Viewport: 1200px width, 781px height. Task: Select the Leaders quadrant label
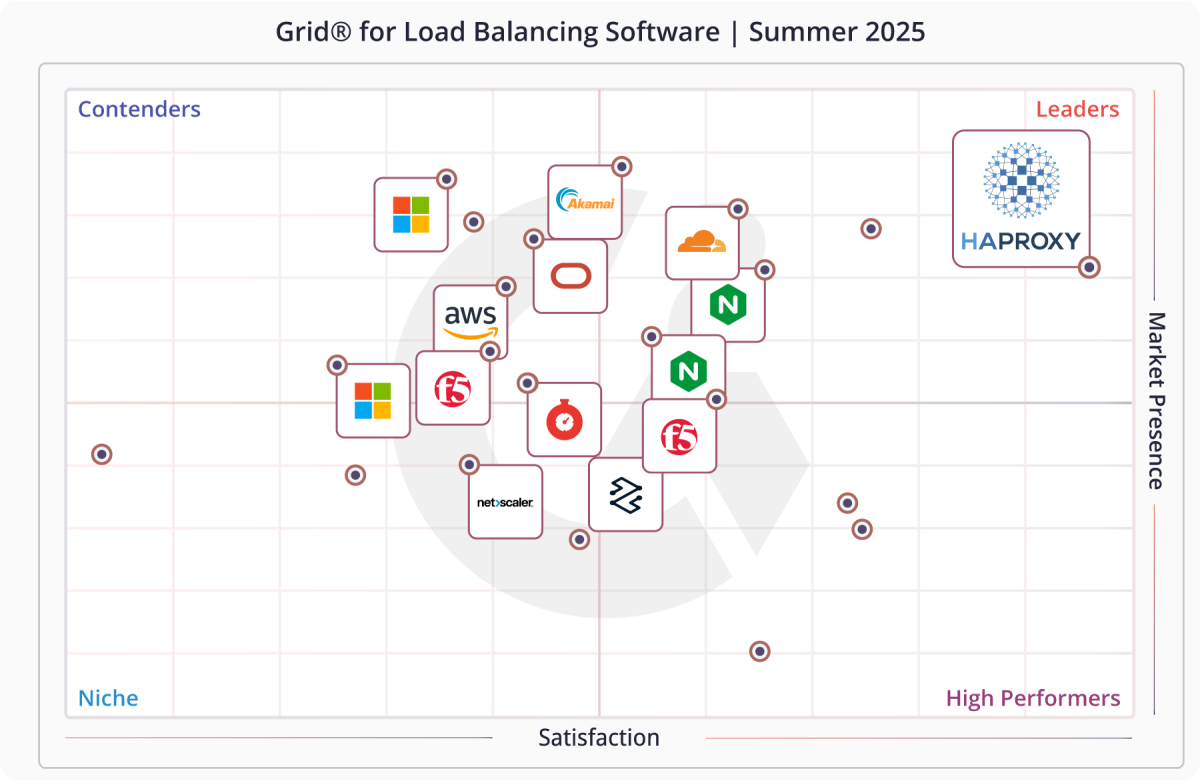click(1077, 109)
